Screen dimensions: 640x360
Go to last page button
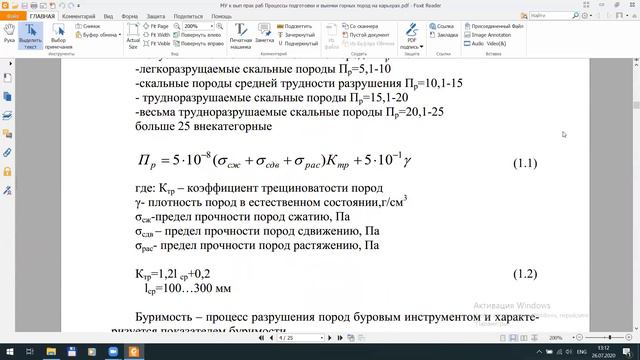[x=340, y=338]
